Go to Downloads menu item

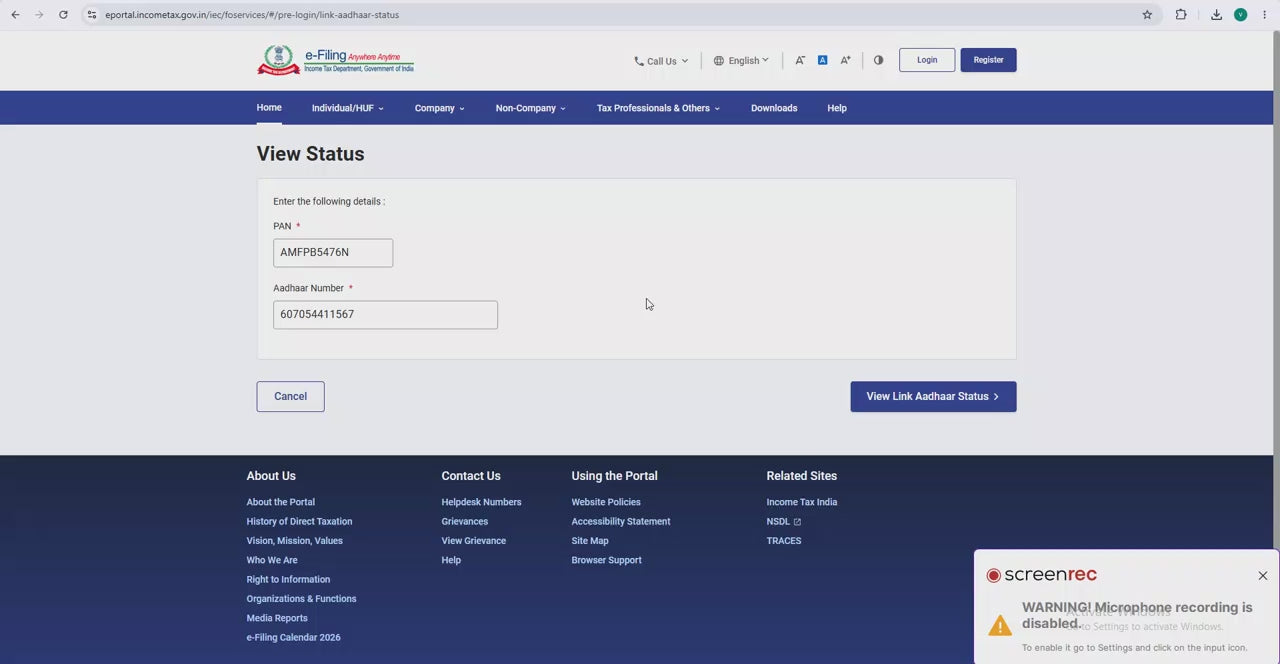pyautogui.click(x=774, y=108)
